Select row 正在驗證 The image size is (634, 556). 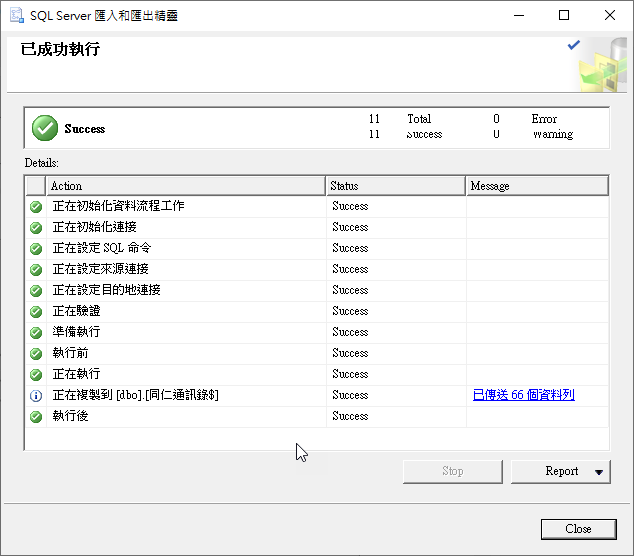(x=317, y=312)
